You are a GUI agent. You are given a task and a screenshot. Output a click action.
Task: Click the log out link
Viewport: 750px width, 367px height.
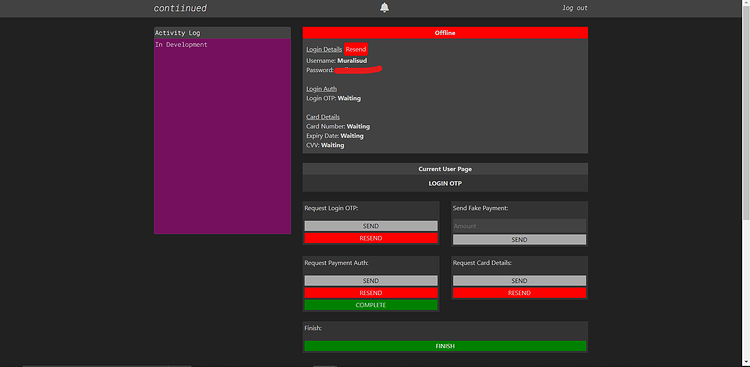575,8
